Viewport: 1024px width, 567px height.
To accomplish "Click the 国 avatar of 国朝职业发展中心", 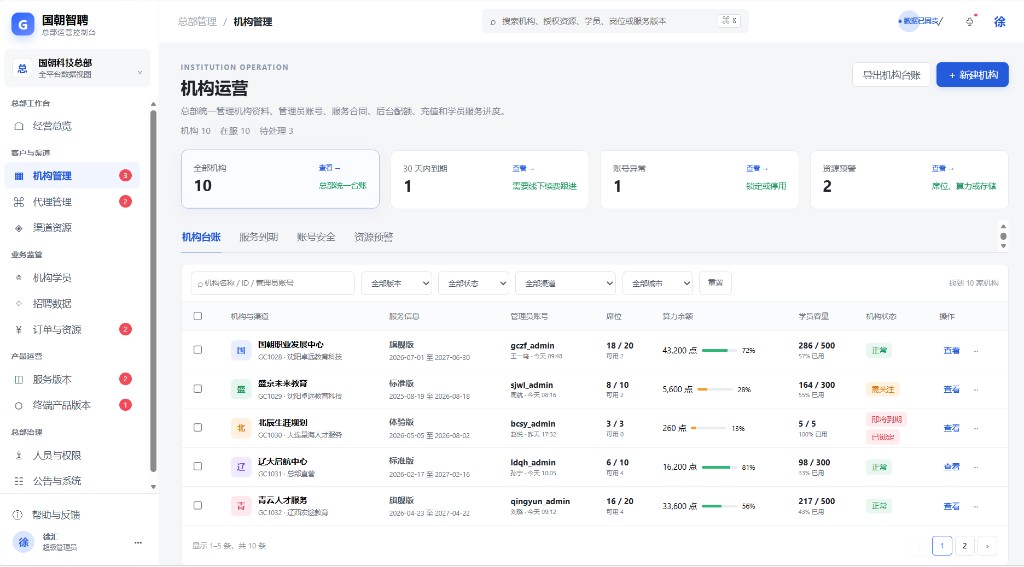I will 241,350.
